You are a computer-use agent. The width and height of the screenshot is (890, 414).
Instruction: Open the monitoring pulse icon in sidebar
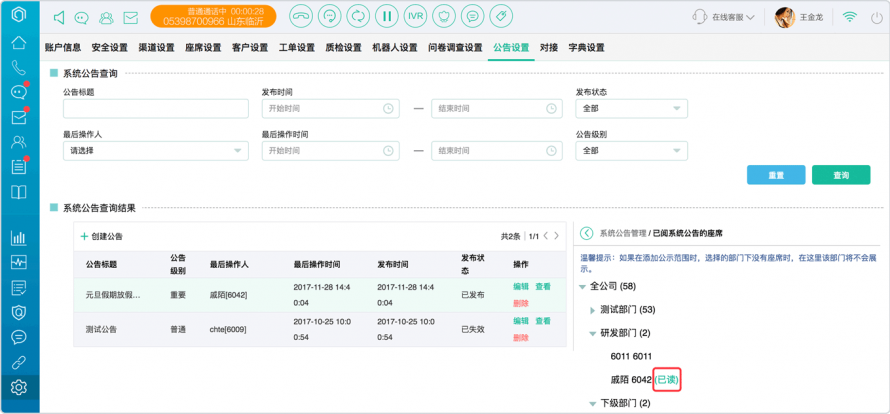[x=19, y=263]
